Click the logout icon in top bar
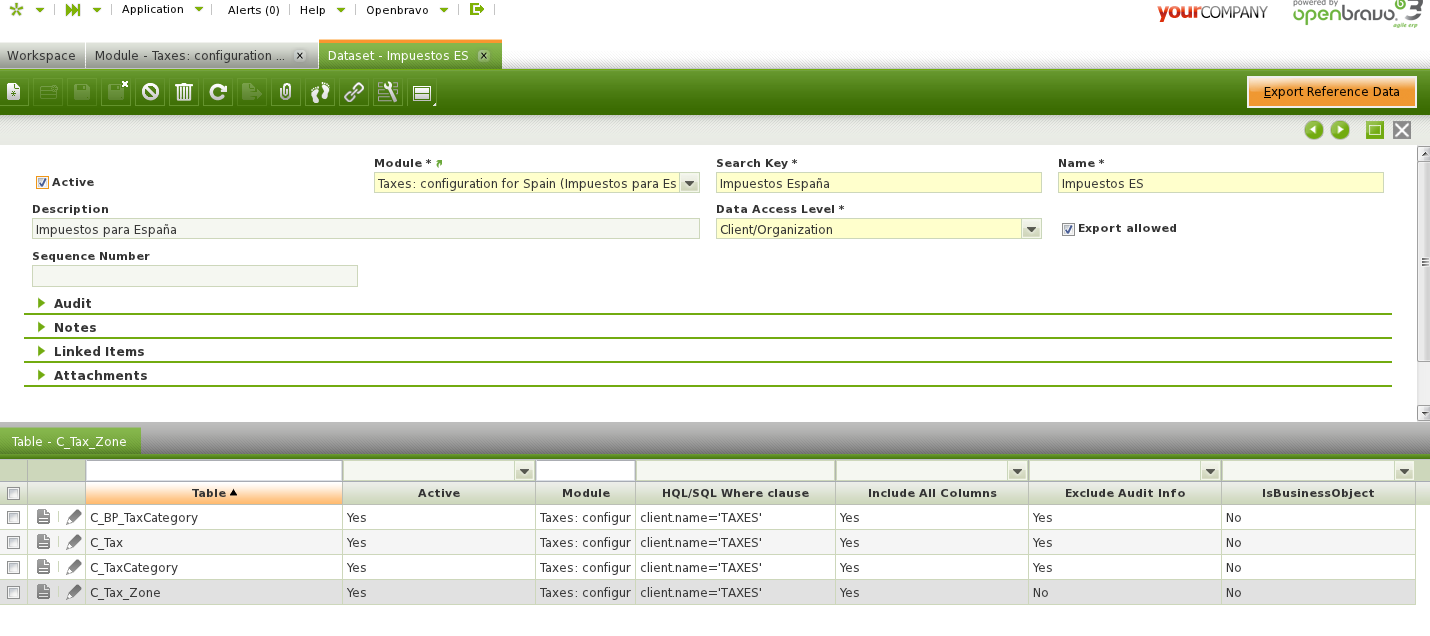This screenshot has width=1430, height=636. (x=477, y=9)
